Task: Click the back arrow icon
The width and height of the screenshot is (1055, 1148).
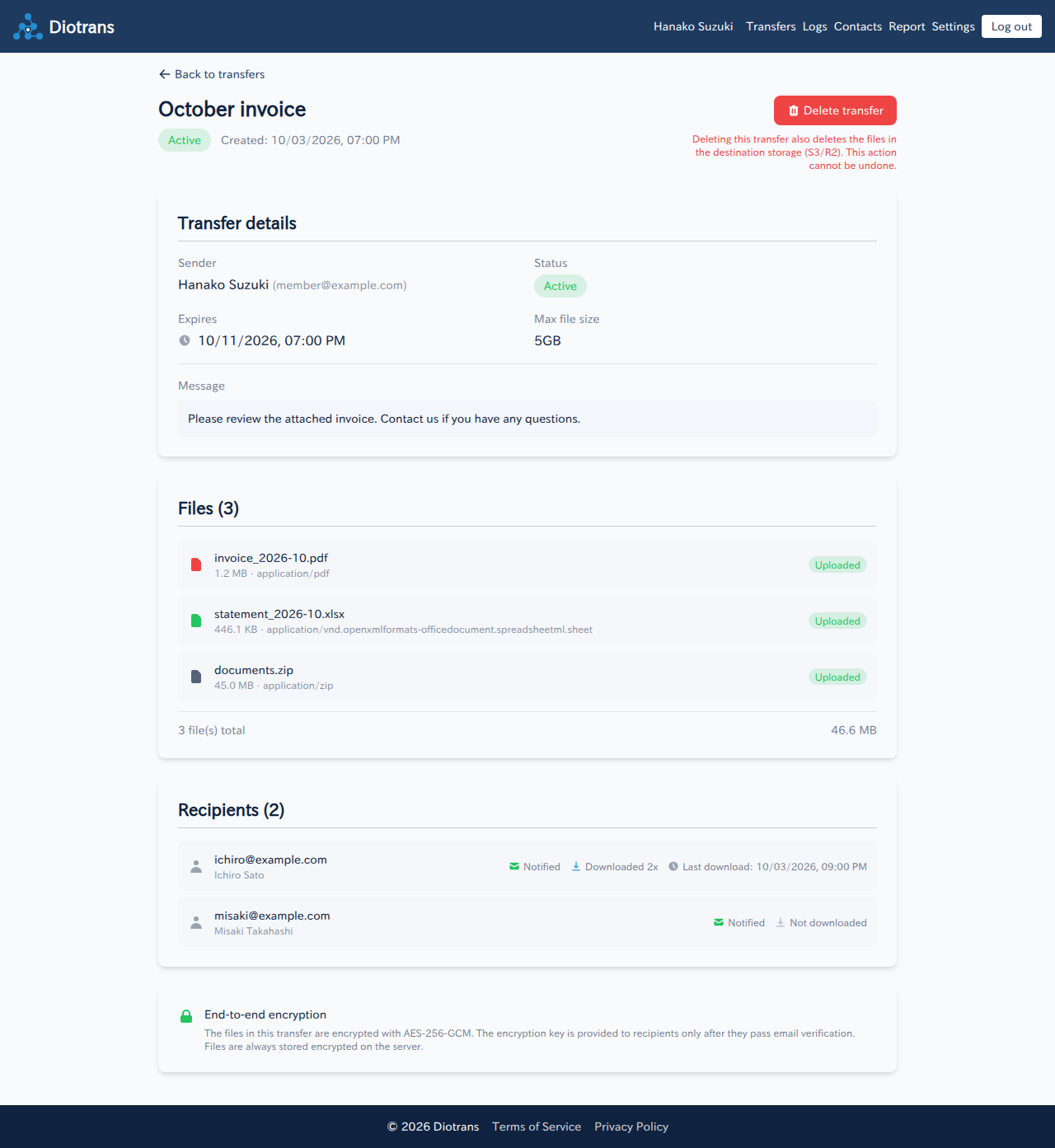Action: click(x=164, y=74)
